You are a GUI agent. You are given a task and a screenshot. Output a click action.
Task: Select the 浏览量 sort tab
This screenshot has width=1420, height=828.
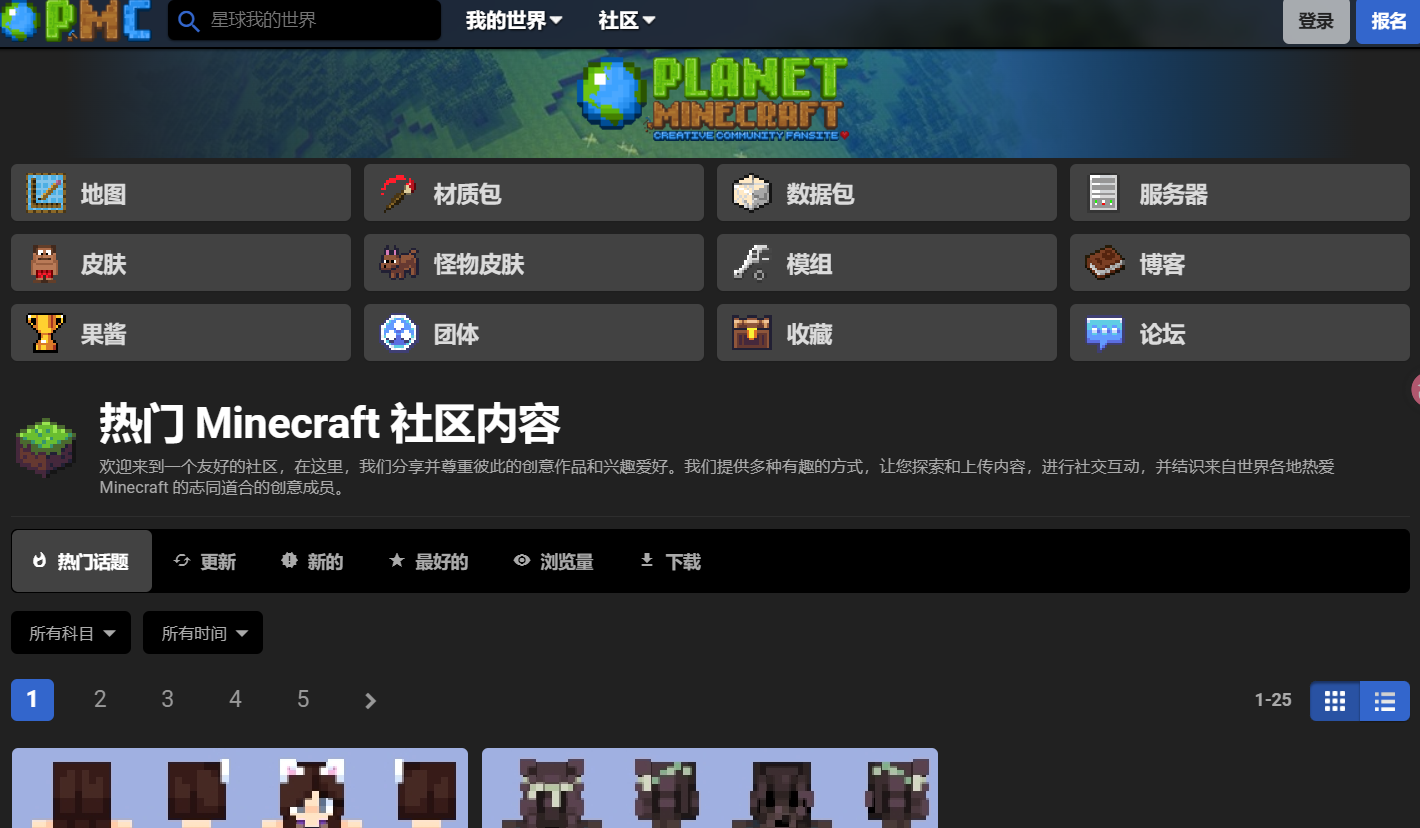(553, 561)
